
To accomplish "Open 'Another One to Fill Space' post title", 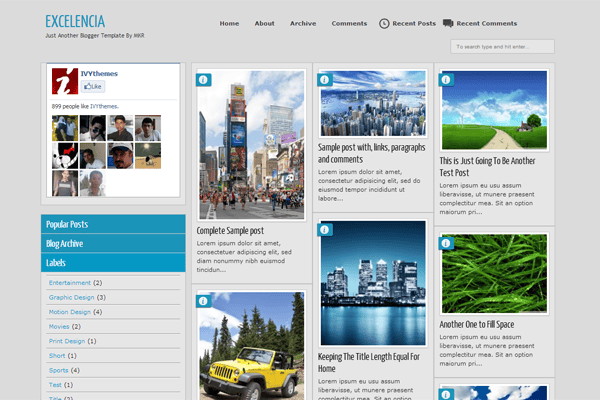I will [477, 325].
